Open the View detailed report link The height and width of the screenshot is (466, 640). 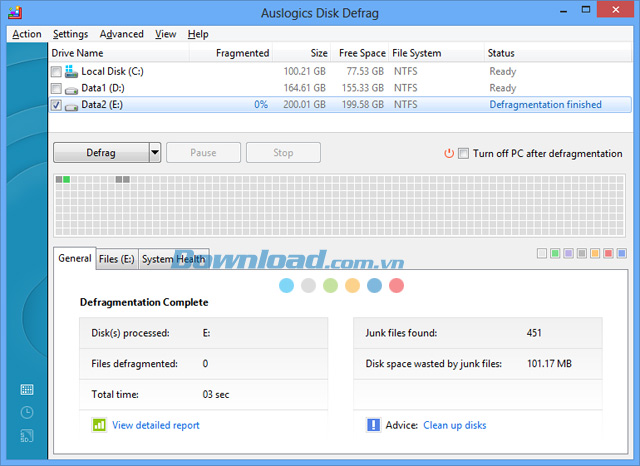pyautogui.click(x=156, y=425)
